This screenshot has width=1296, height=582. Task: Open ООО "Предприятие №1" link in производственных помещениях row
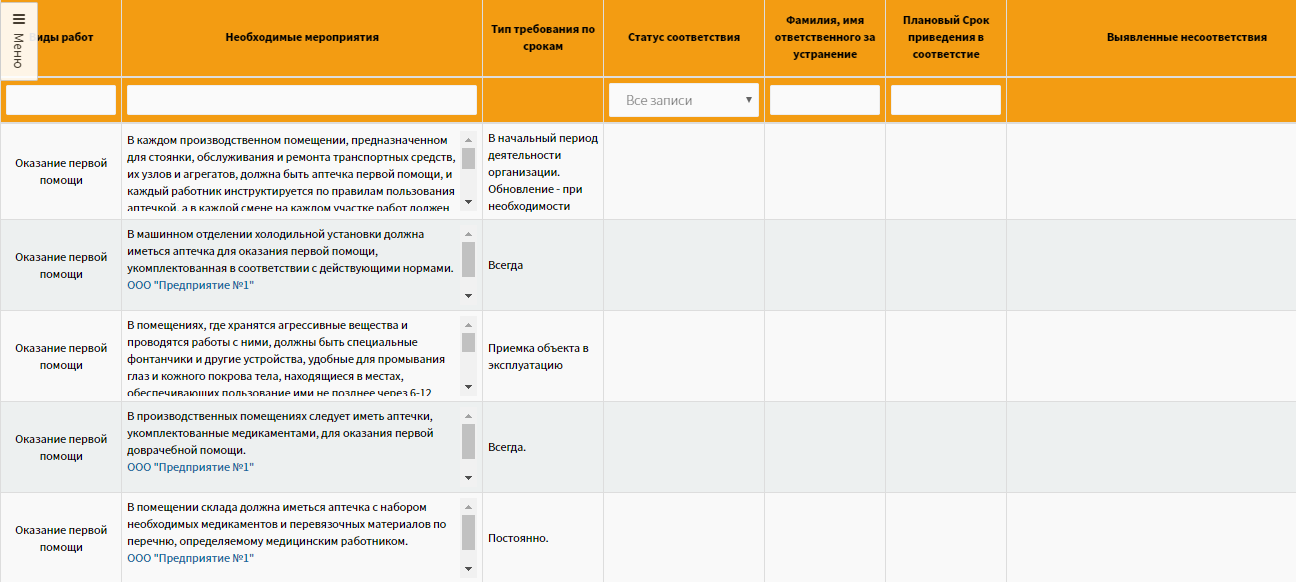[191, 467]
